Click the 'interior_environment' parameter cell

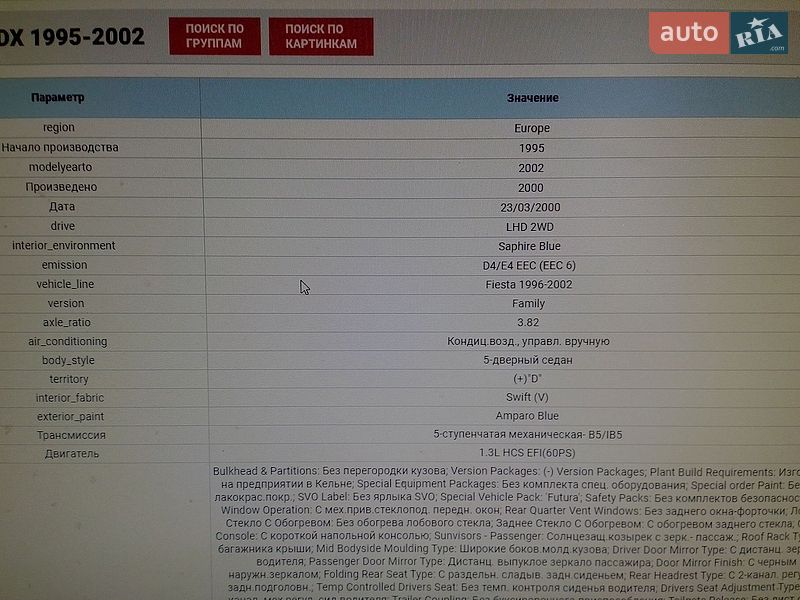click(x=64, y=246)
